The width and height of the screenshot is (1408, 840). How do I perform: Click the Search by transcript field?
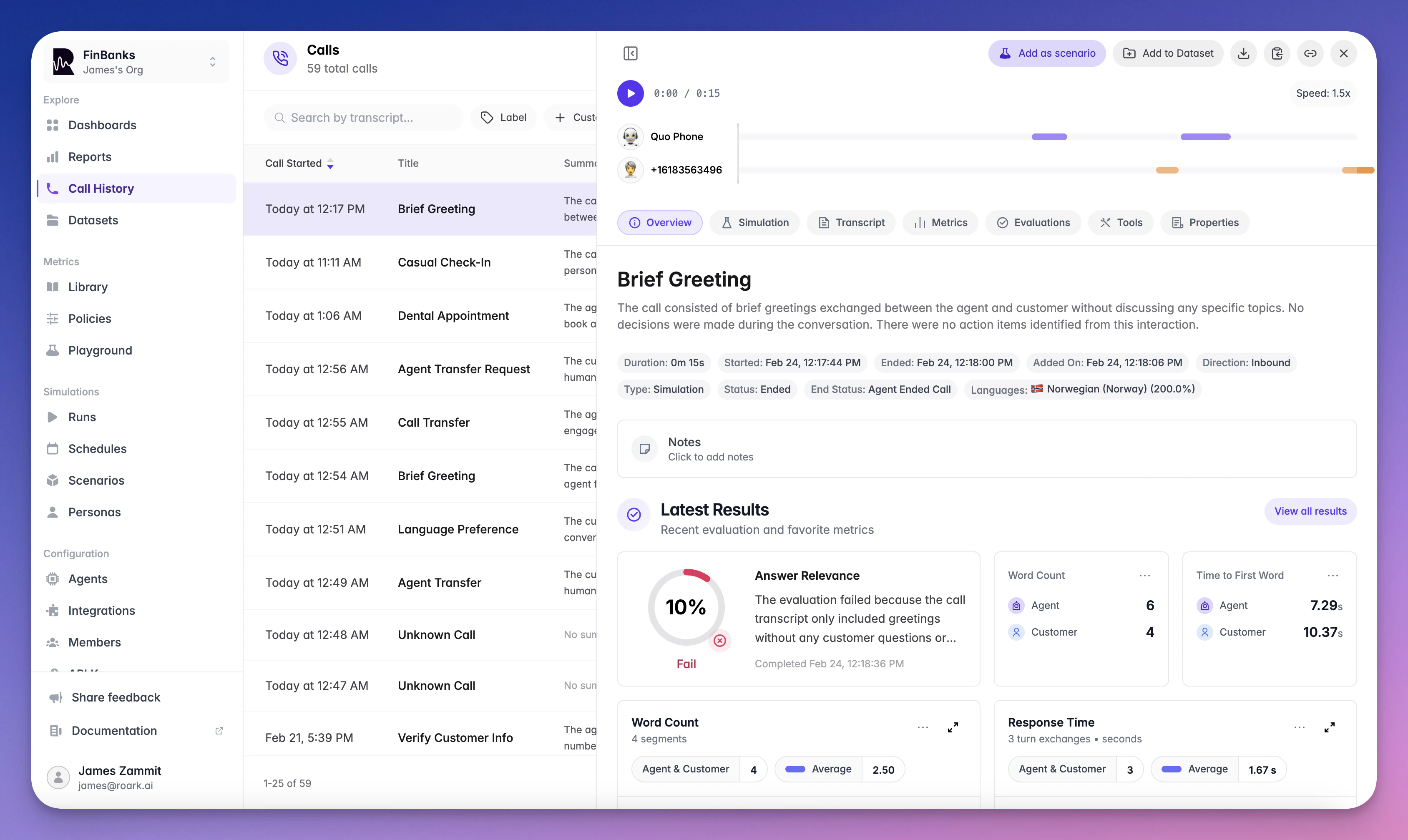coord(363,117)
